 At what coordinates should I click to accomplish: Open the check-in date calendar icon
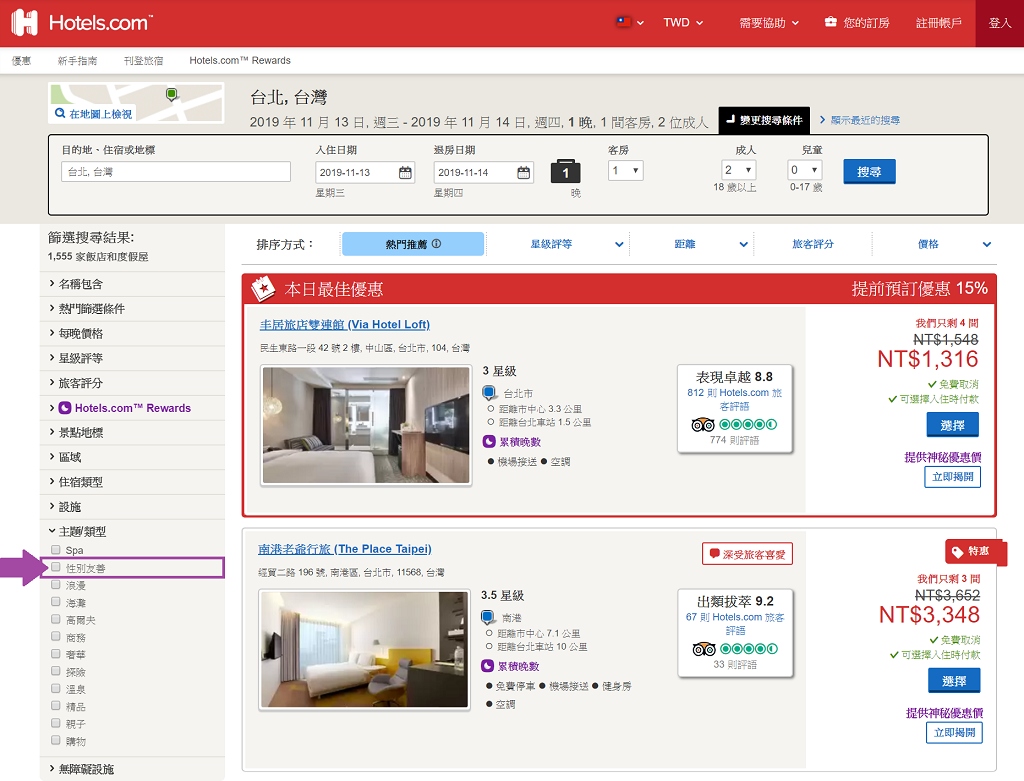click(406, 172)
